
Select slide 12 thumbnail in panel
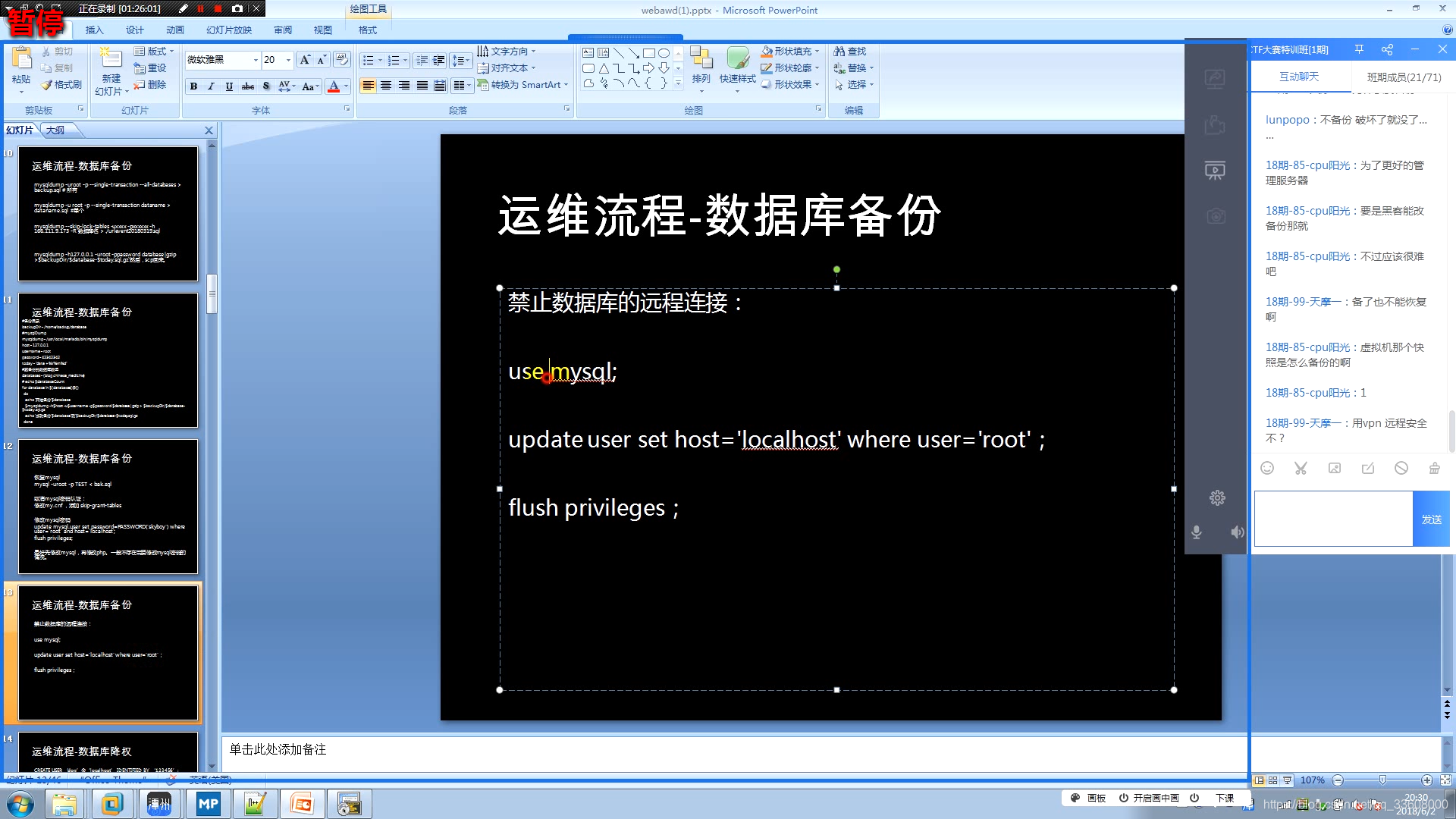click(x=108, y=507)
